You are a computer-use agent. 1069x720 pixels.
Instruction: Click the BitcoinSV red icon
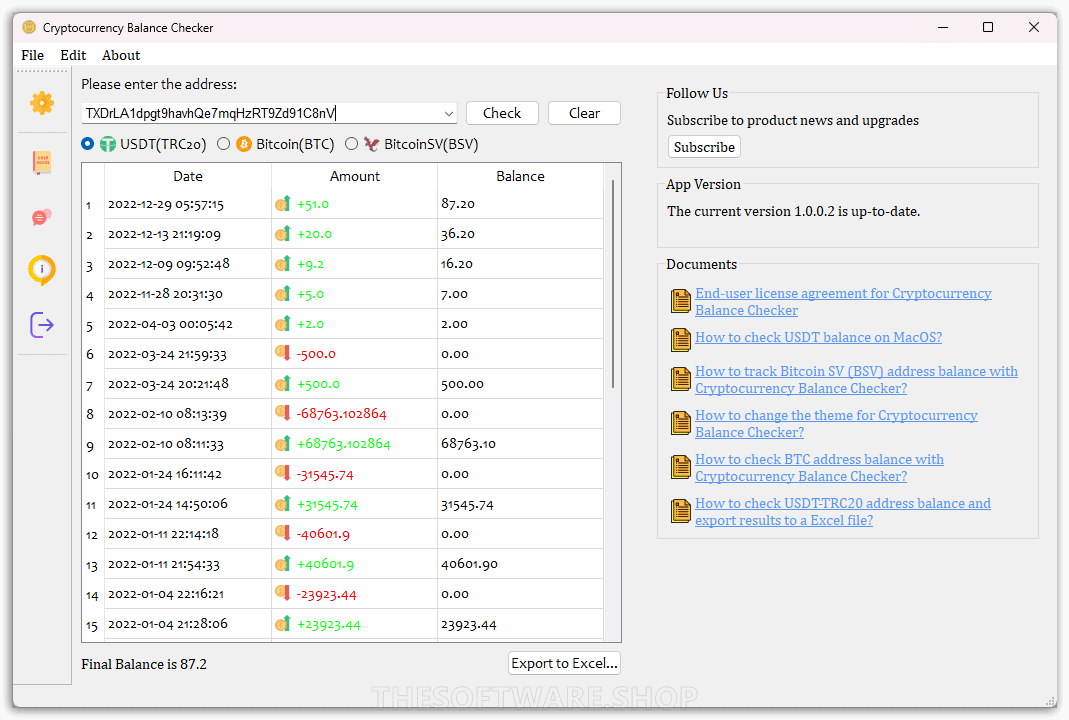point(372,145)
